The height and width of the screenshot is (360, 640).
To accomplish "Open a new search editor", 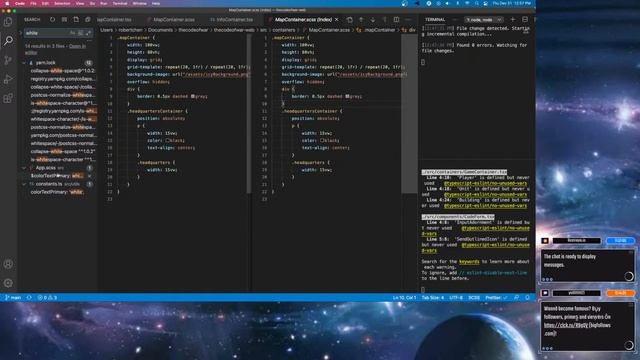I will tap(76, 20).
